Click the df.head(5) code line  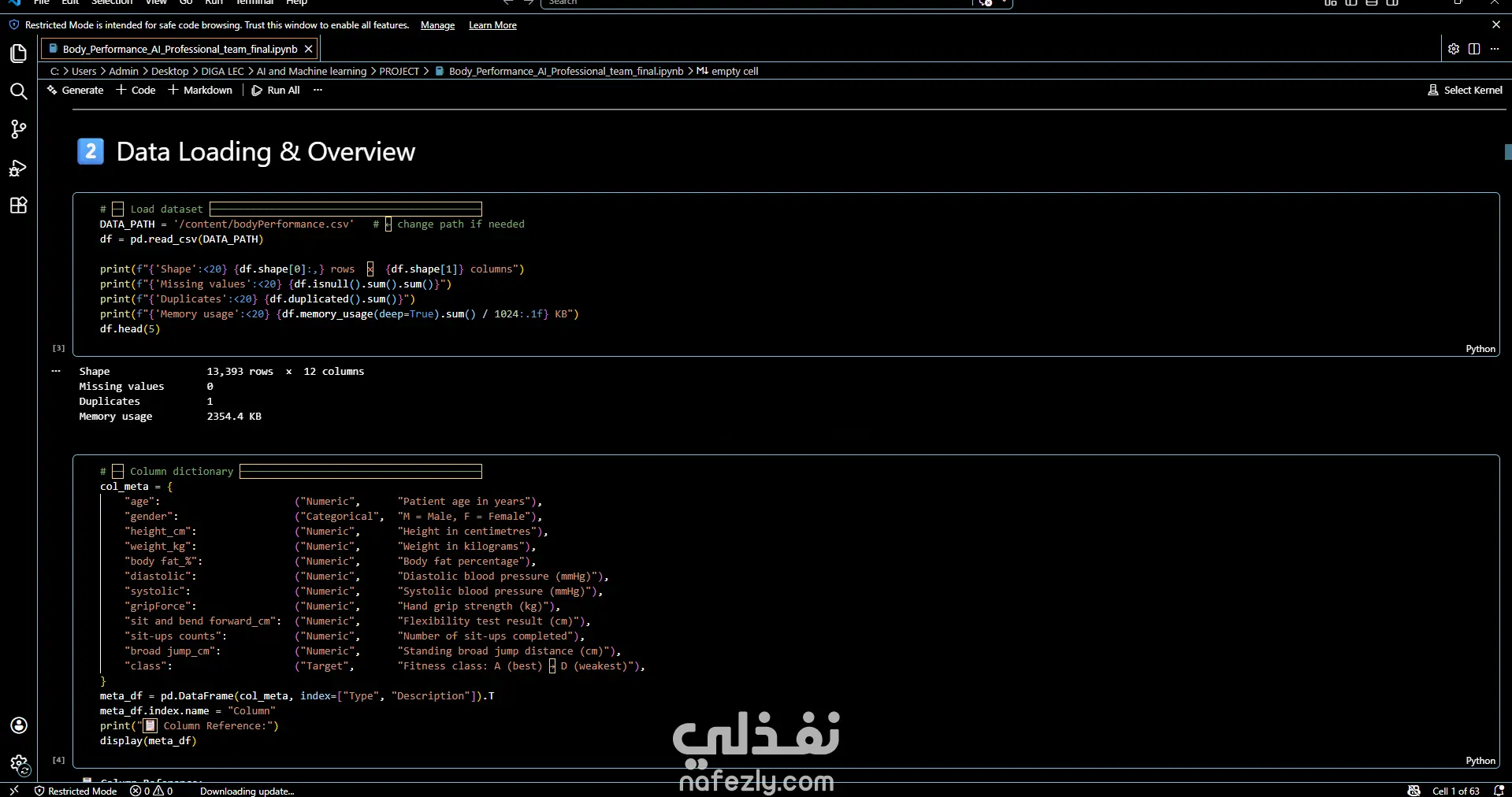[x=129, y=329]
